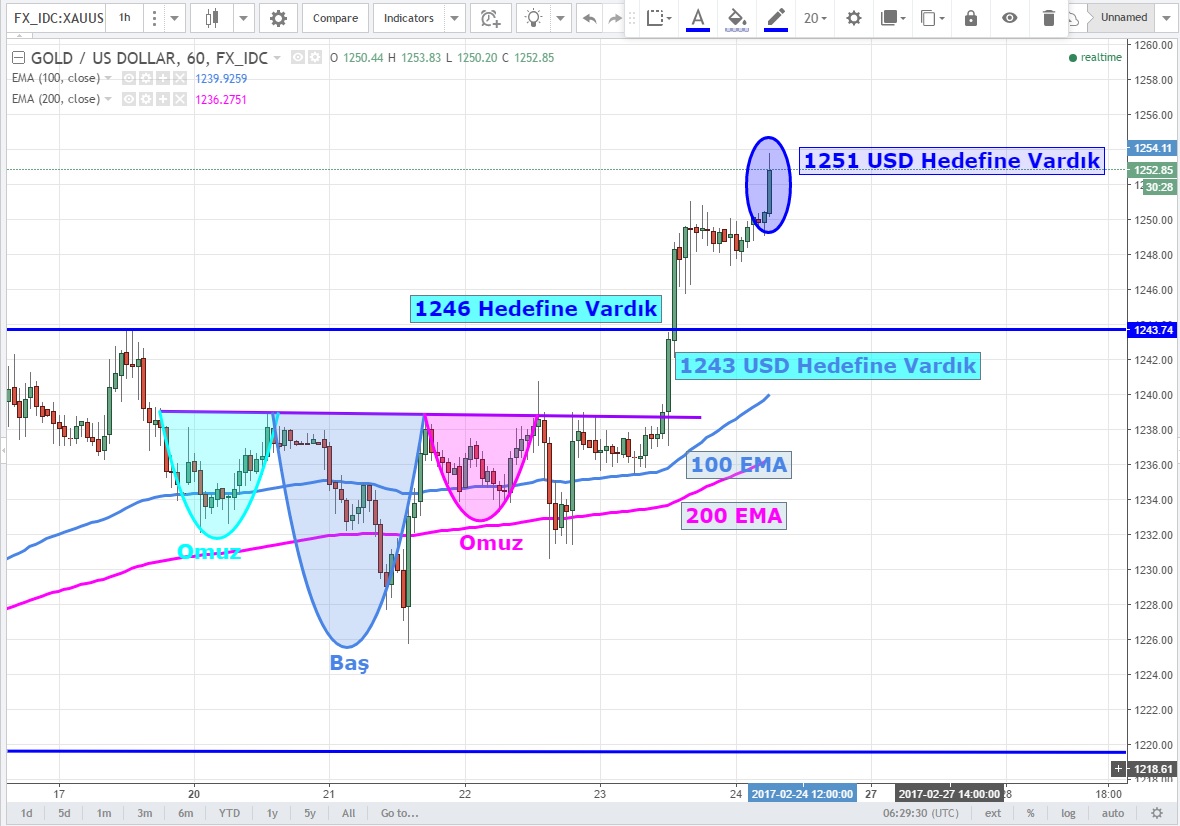Select the text color A icon
Viewport: 1180px width, 826px height.
tap(697, 17)
